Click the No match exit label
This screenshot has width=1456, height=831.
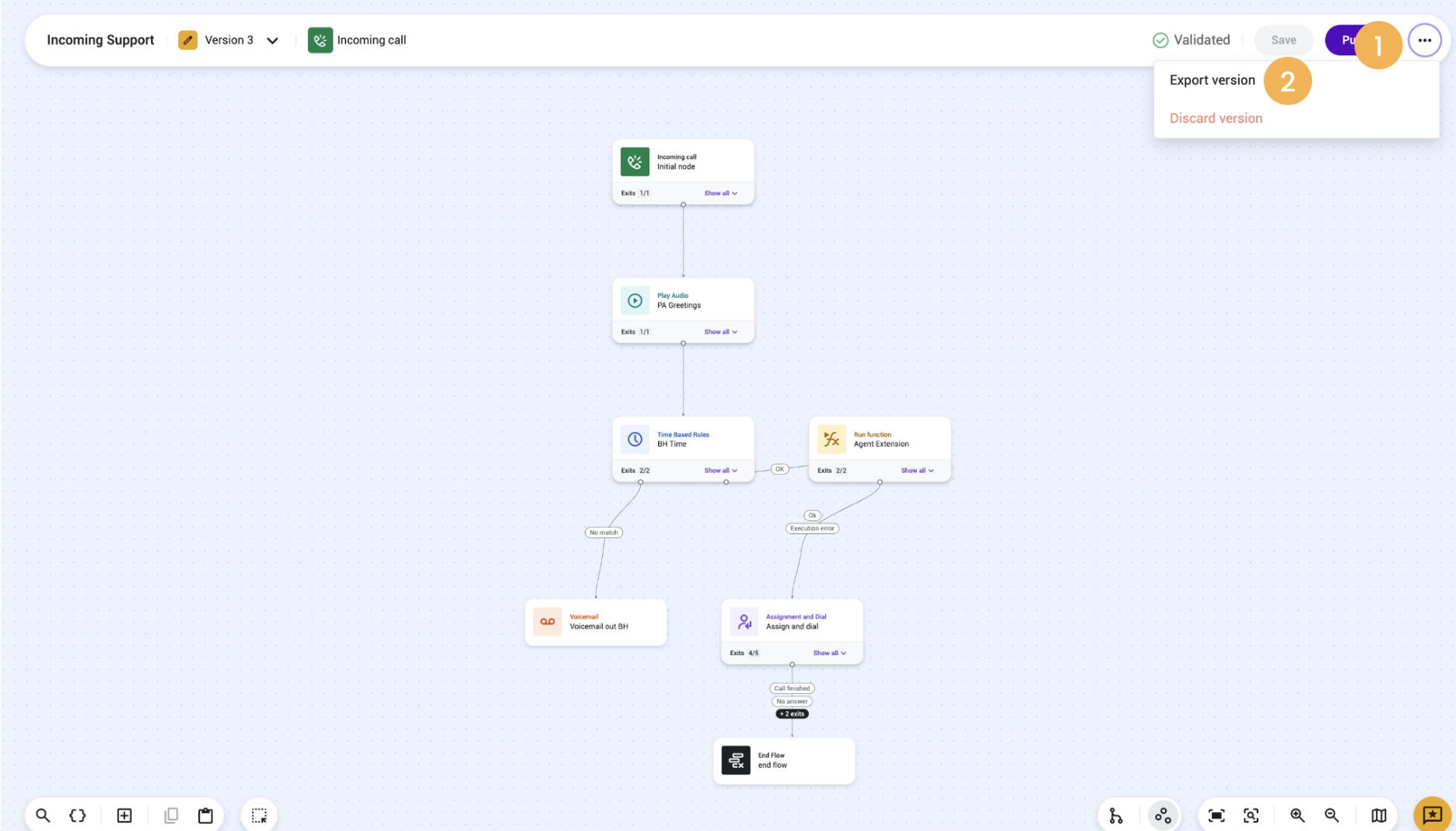click(604, 533)
